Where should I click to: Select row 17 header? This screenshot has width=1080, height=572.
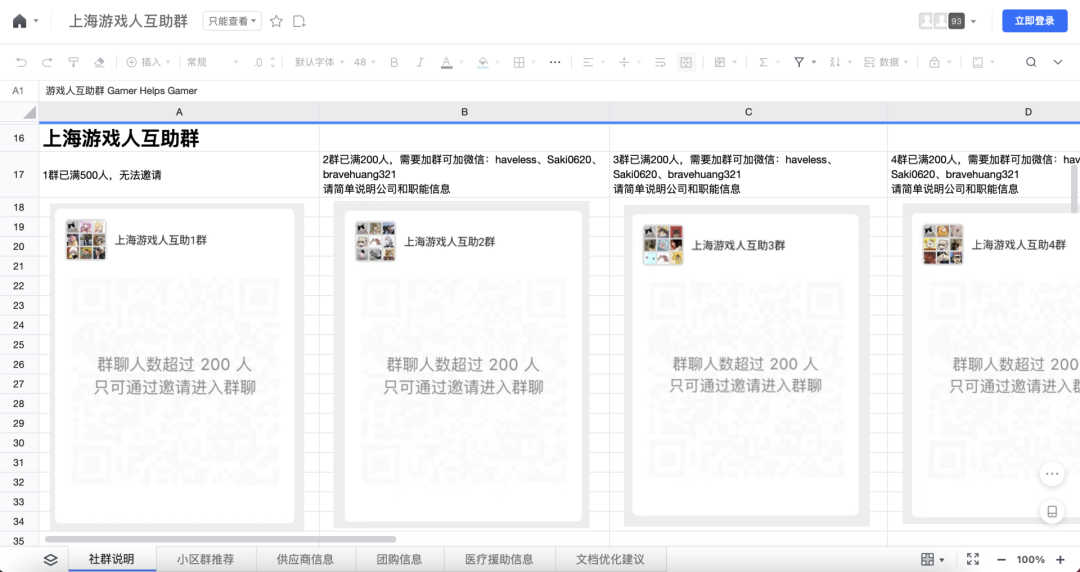tap(19, 174)
